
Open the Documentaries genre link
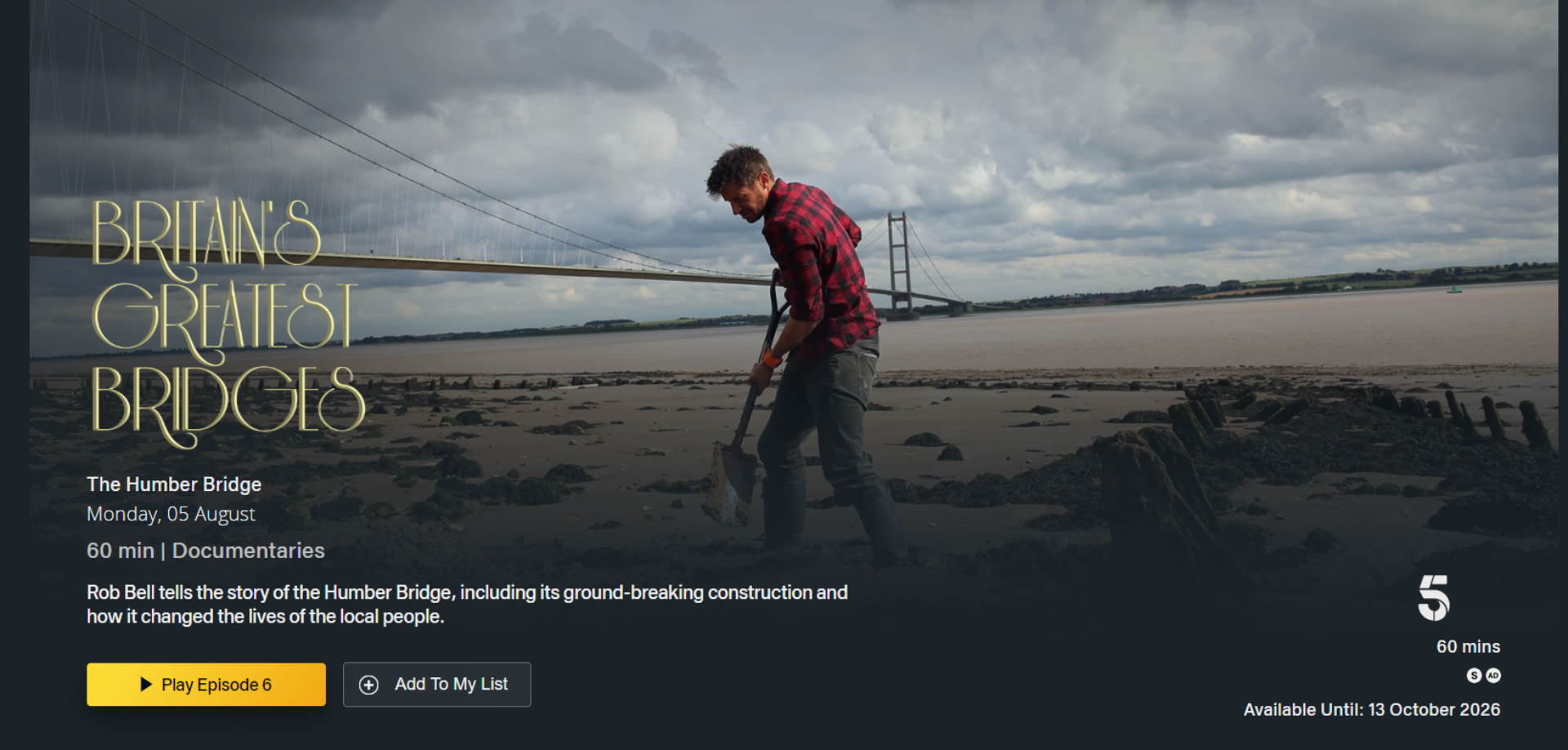[x=248, y=551]
